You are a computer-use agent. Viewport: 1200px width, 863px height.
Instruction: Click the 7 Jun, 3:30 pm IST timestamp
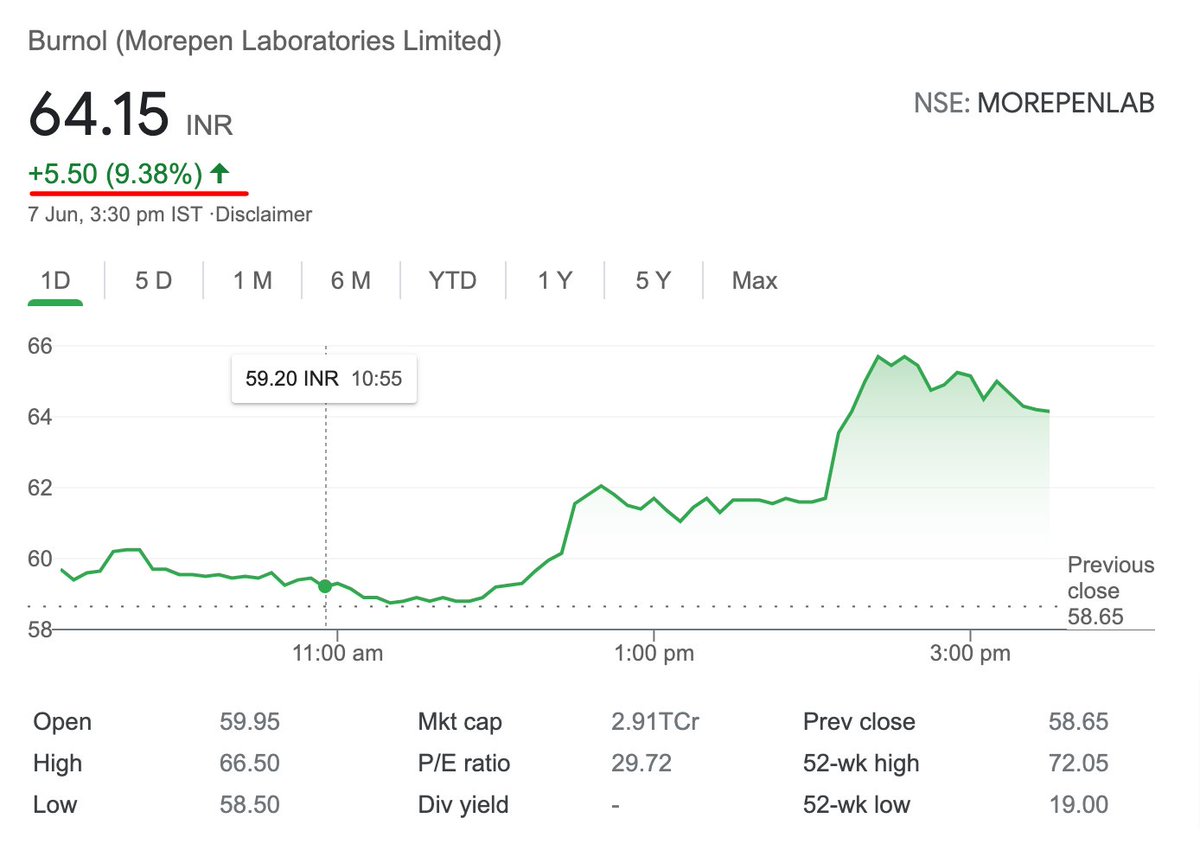(x=116, y=214)
